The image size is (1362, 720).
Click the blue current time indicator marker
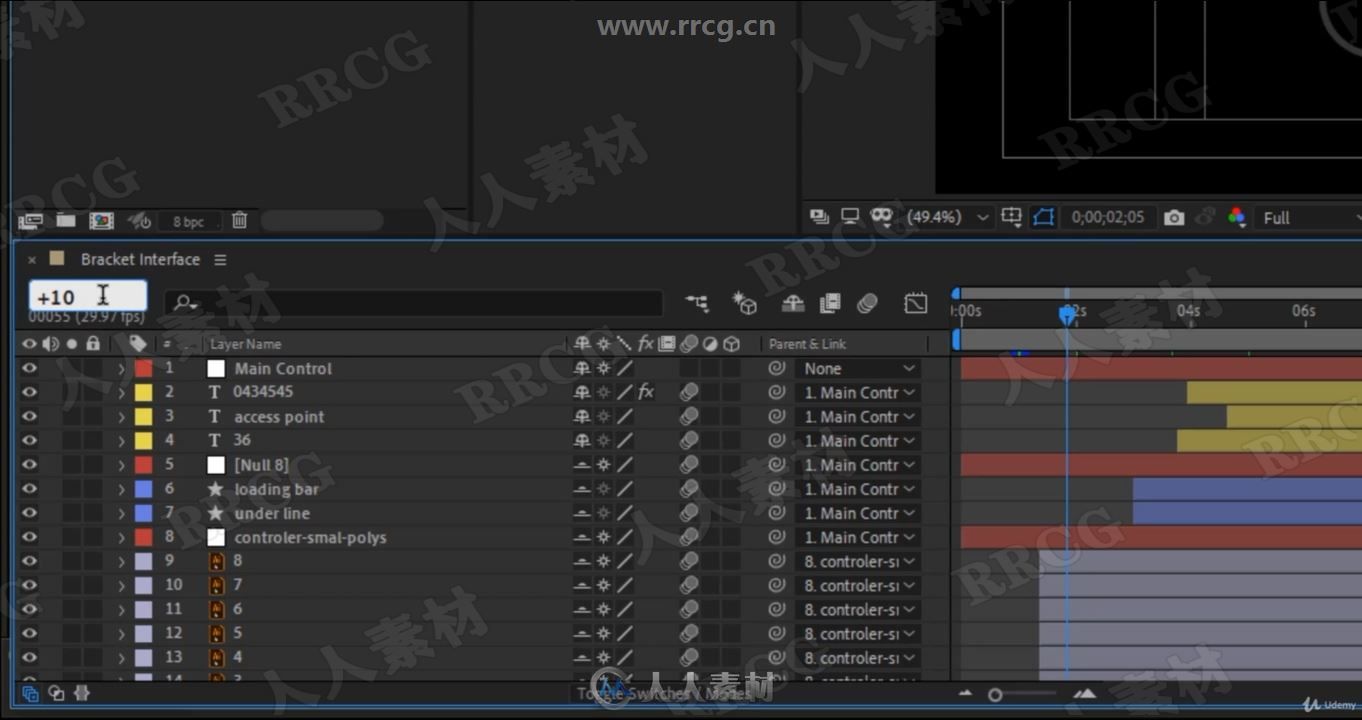[1067, 315]
